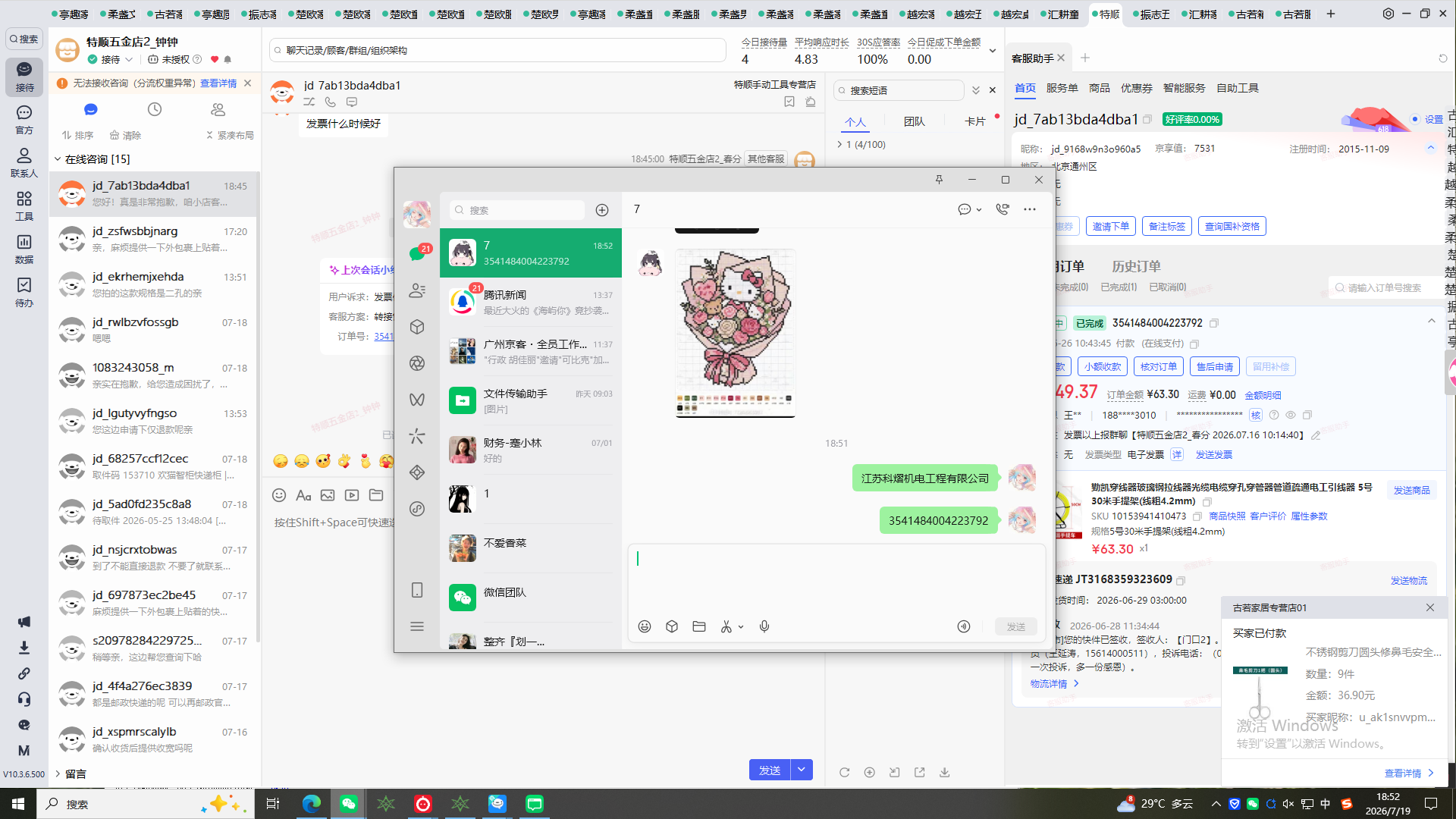Viewport: 1456px width, 819px height.
Task: Switch to the 优惠券 tab
Action: [1137, 88]
